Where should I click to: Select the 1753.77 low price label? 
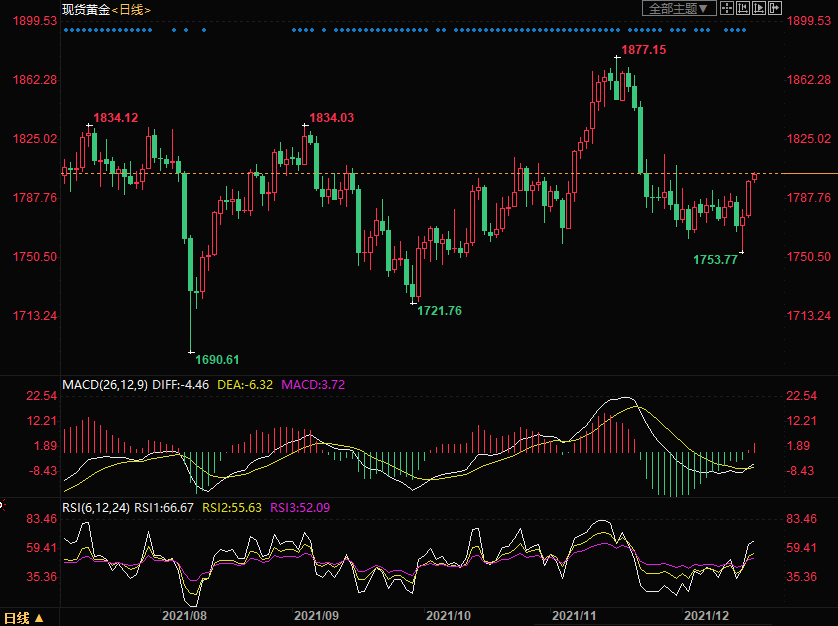click(715, 259)
